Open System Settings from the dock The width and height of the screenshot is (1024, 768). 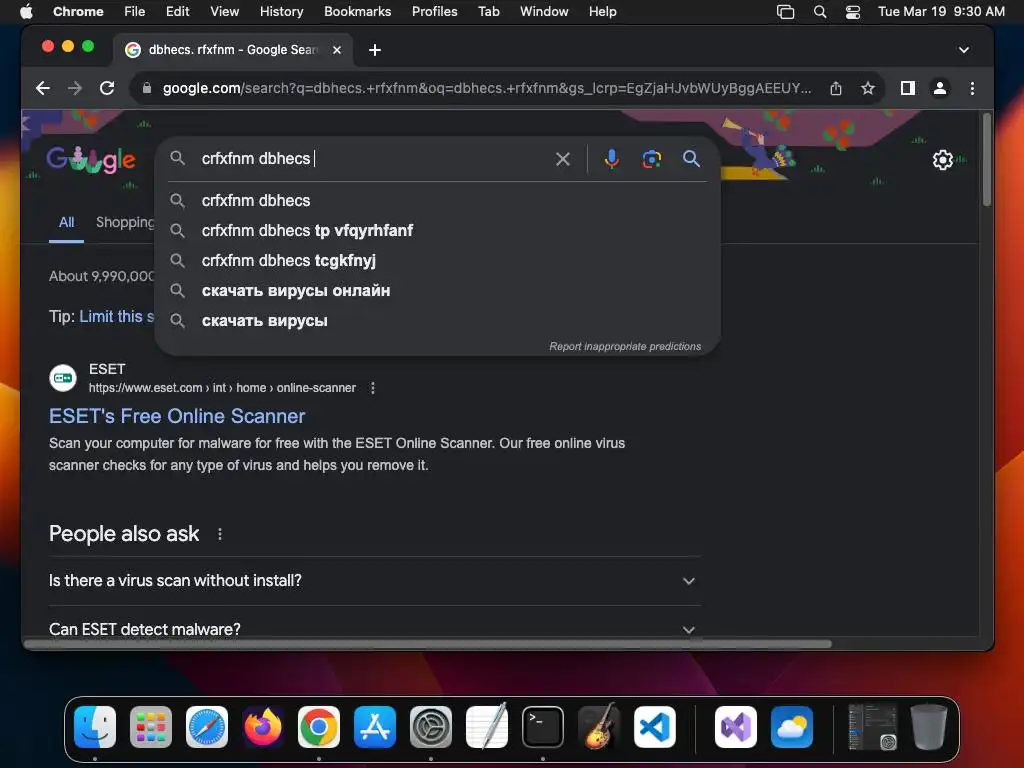click(431, 727)
